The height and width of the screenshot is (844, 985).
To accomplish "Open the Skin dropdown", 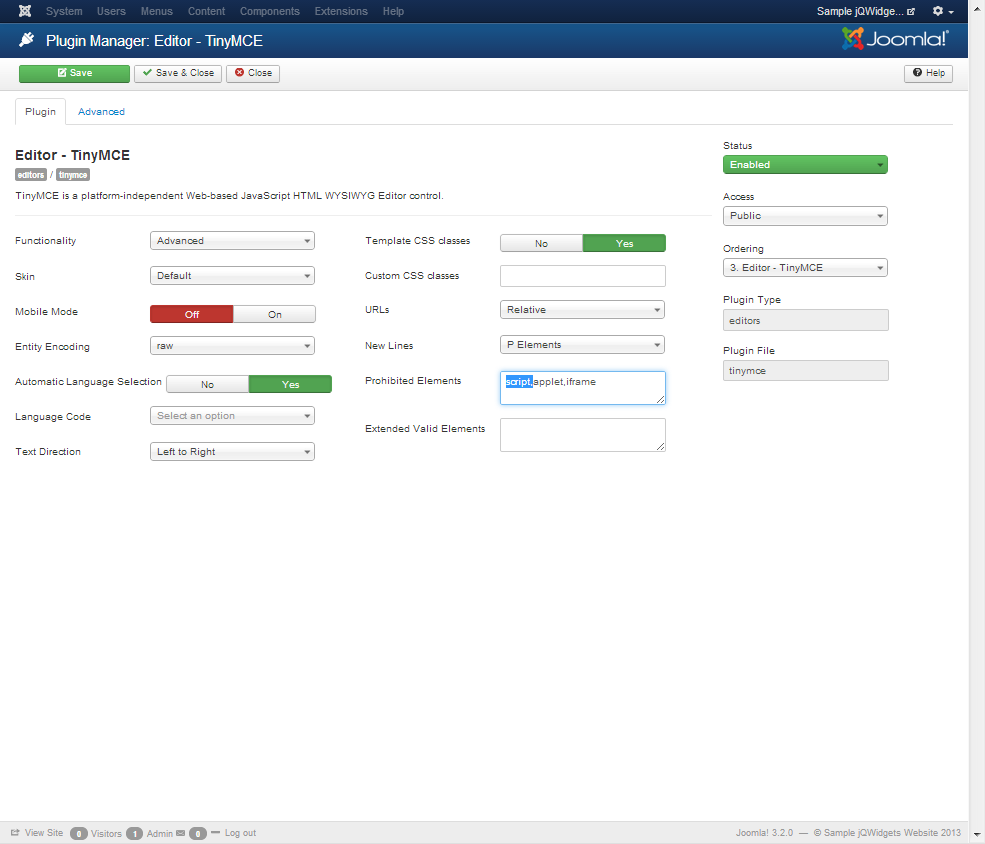I will (x=232, y=276).
